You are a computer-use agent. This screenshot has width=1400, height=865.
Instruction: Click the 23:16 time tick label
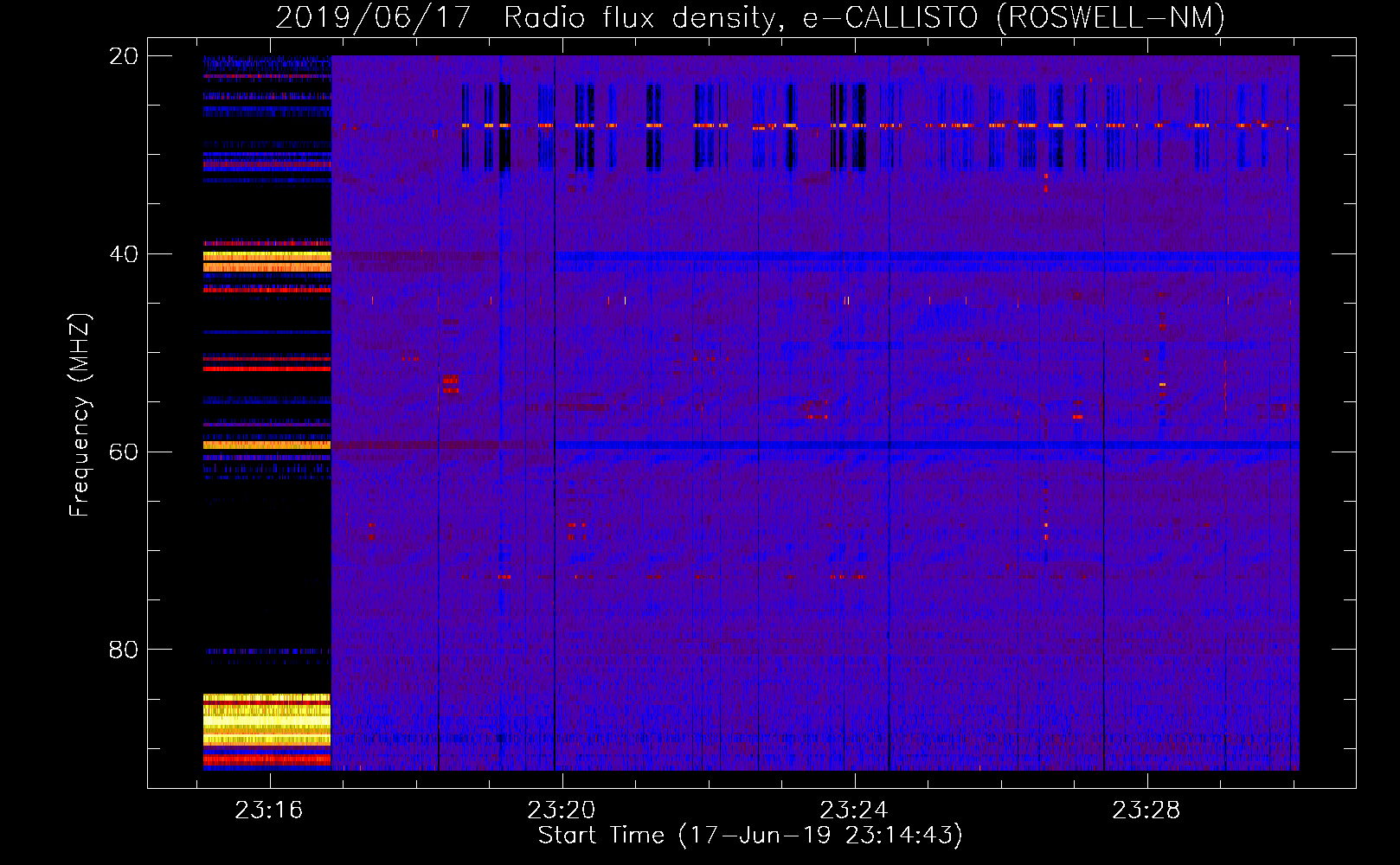pos(269,810)
